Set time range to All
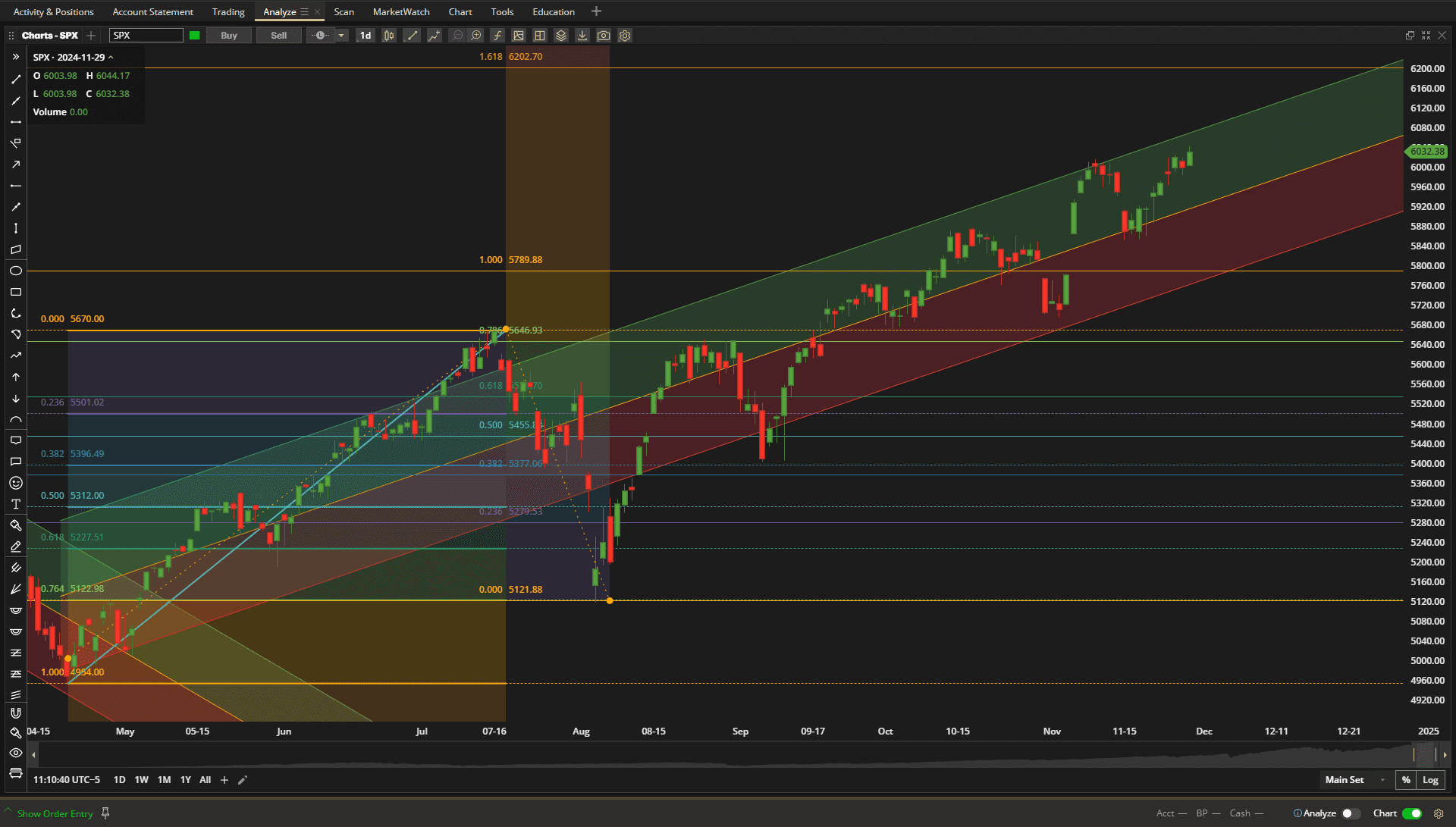 coord(205,780)
